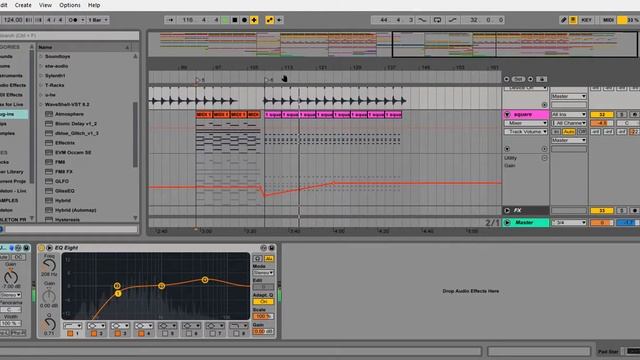The width and height of the screenshot is (640, 360).
Task: Open the Track Volume automation dropdown
Action: click(526, 131)
